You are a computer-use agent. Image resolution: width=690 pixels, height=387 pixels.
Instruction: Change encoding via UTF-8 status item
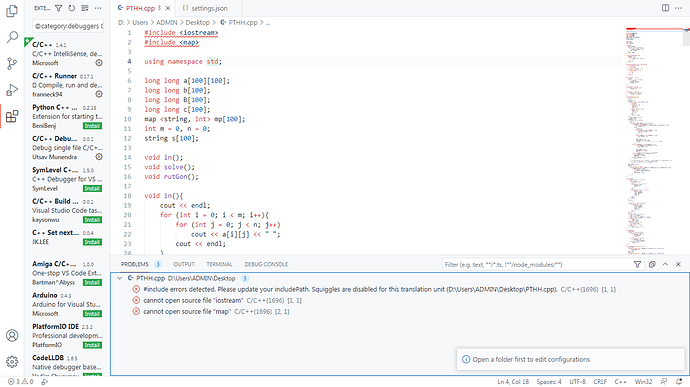577,382
